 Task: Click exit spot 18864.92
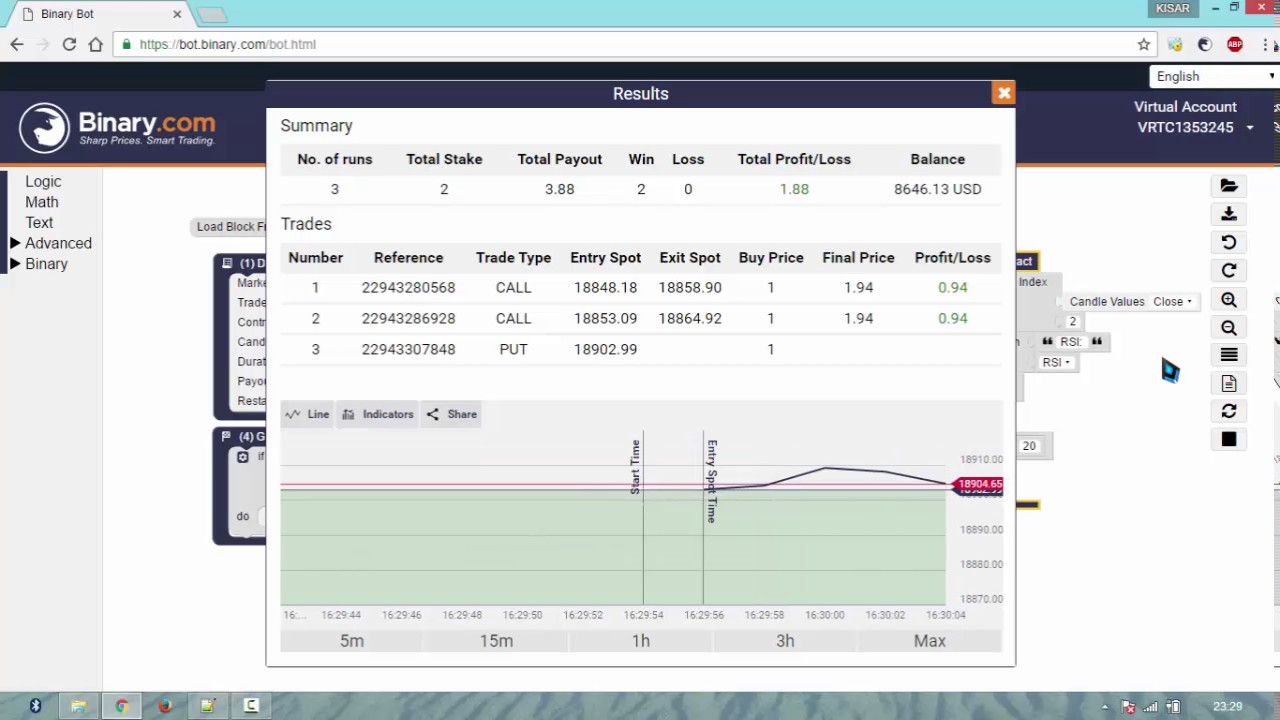[x=690, y=318]
